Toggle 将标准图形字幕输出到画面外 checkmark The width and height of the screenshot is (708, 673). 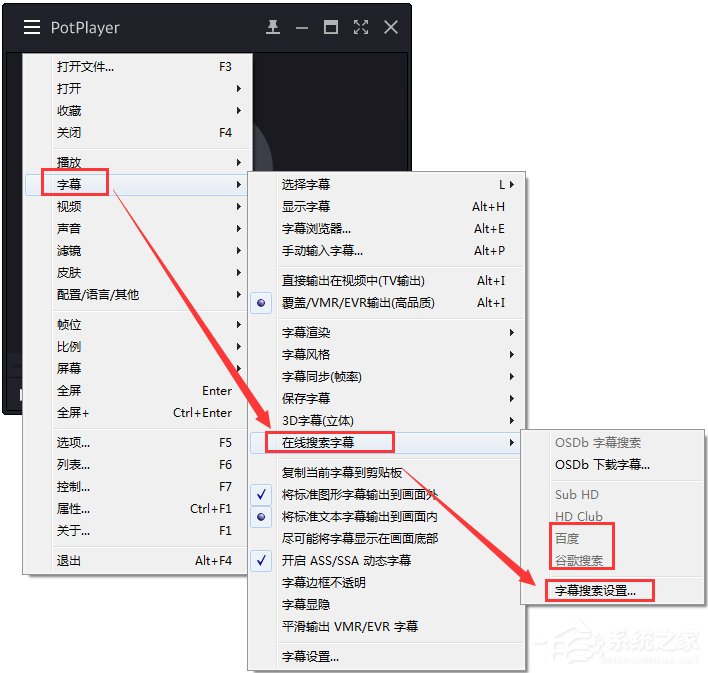(387, 495)
